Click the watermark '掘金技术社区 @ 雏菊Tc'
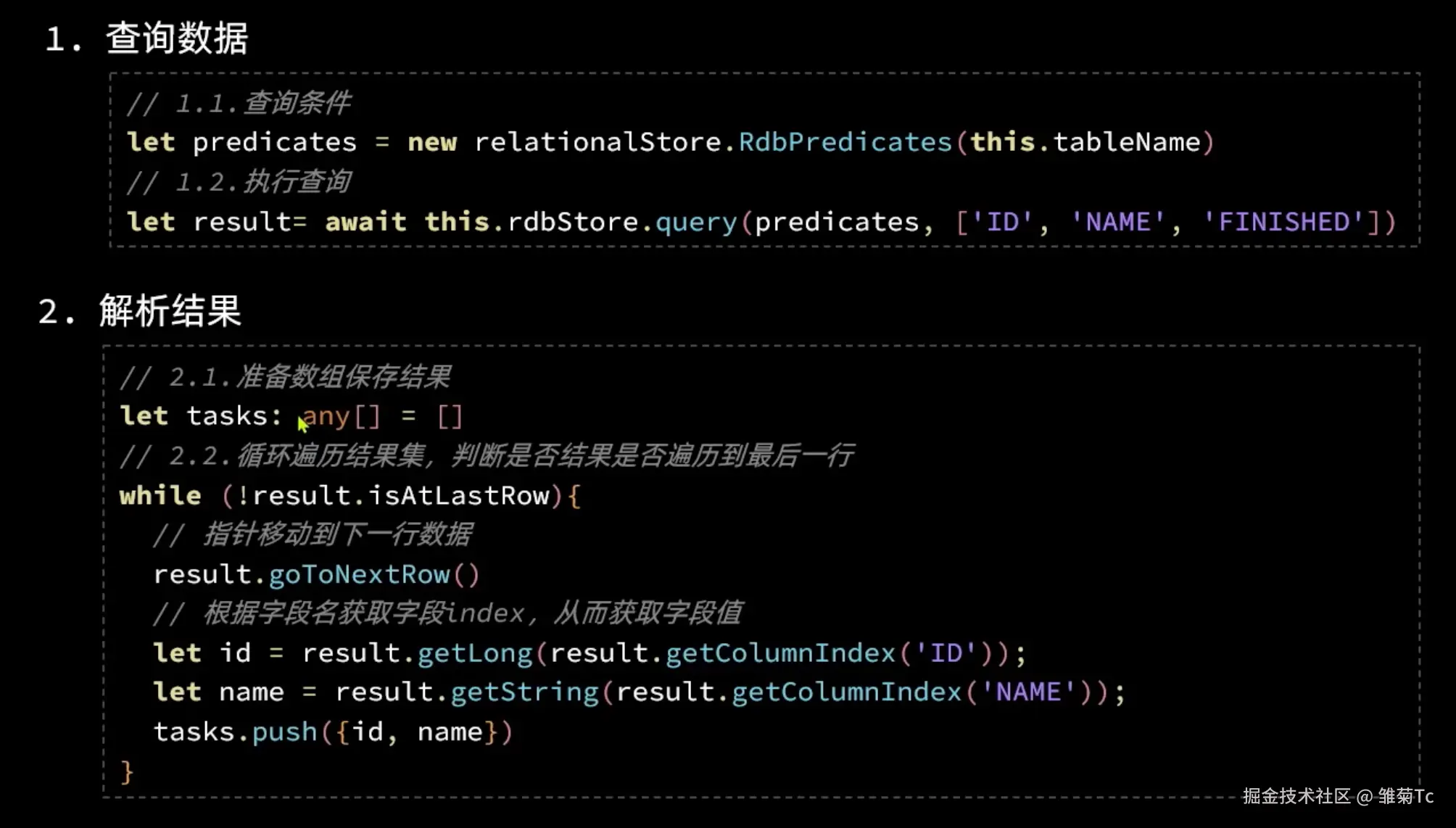The height and width of the screenshot is (828, 1456). (1337, 796)
